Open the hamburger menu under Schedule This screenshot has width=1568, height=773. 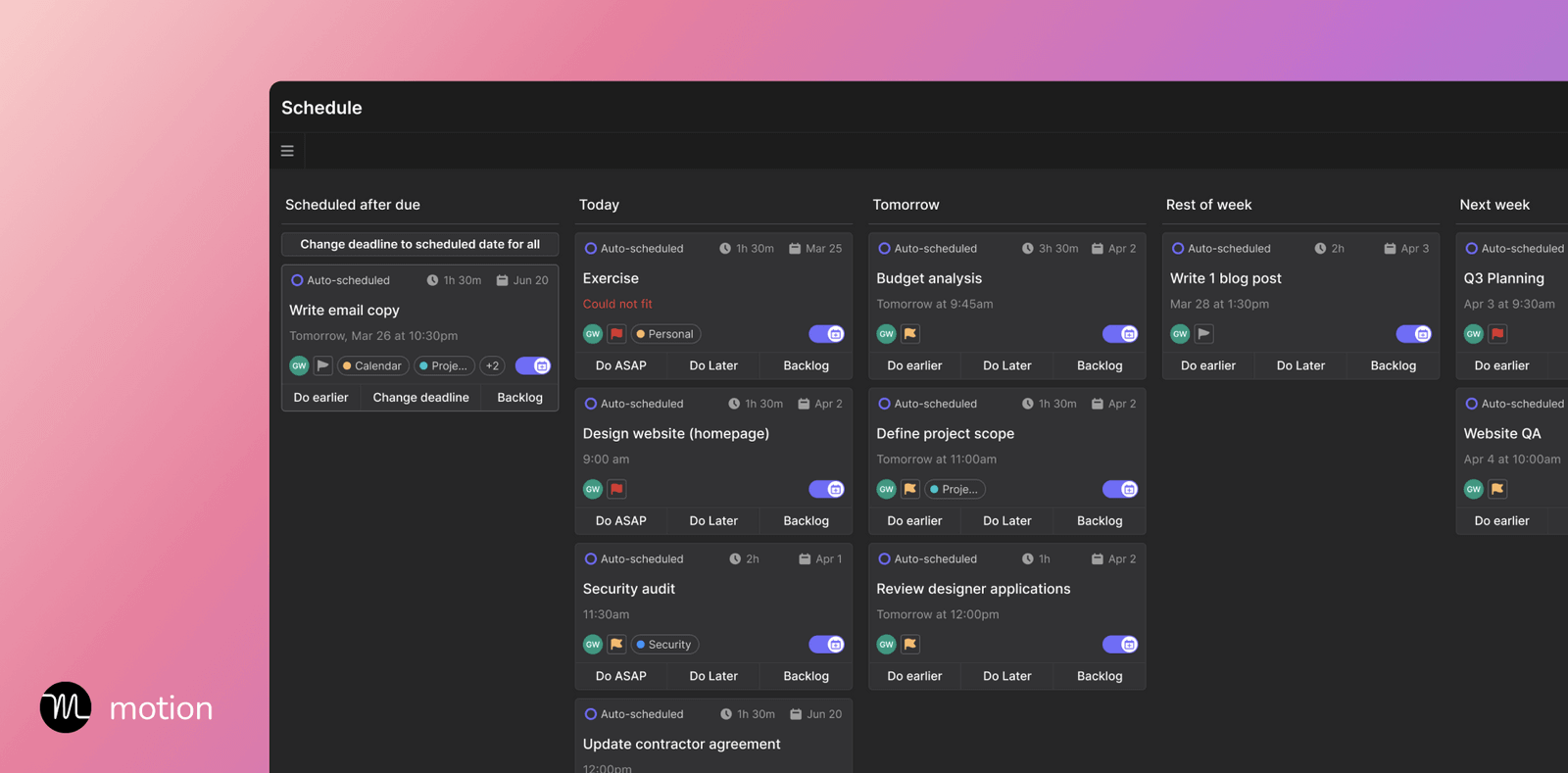287,151
